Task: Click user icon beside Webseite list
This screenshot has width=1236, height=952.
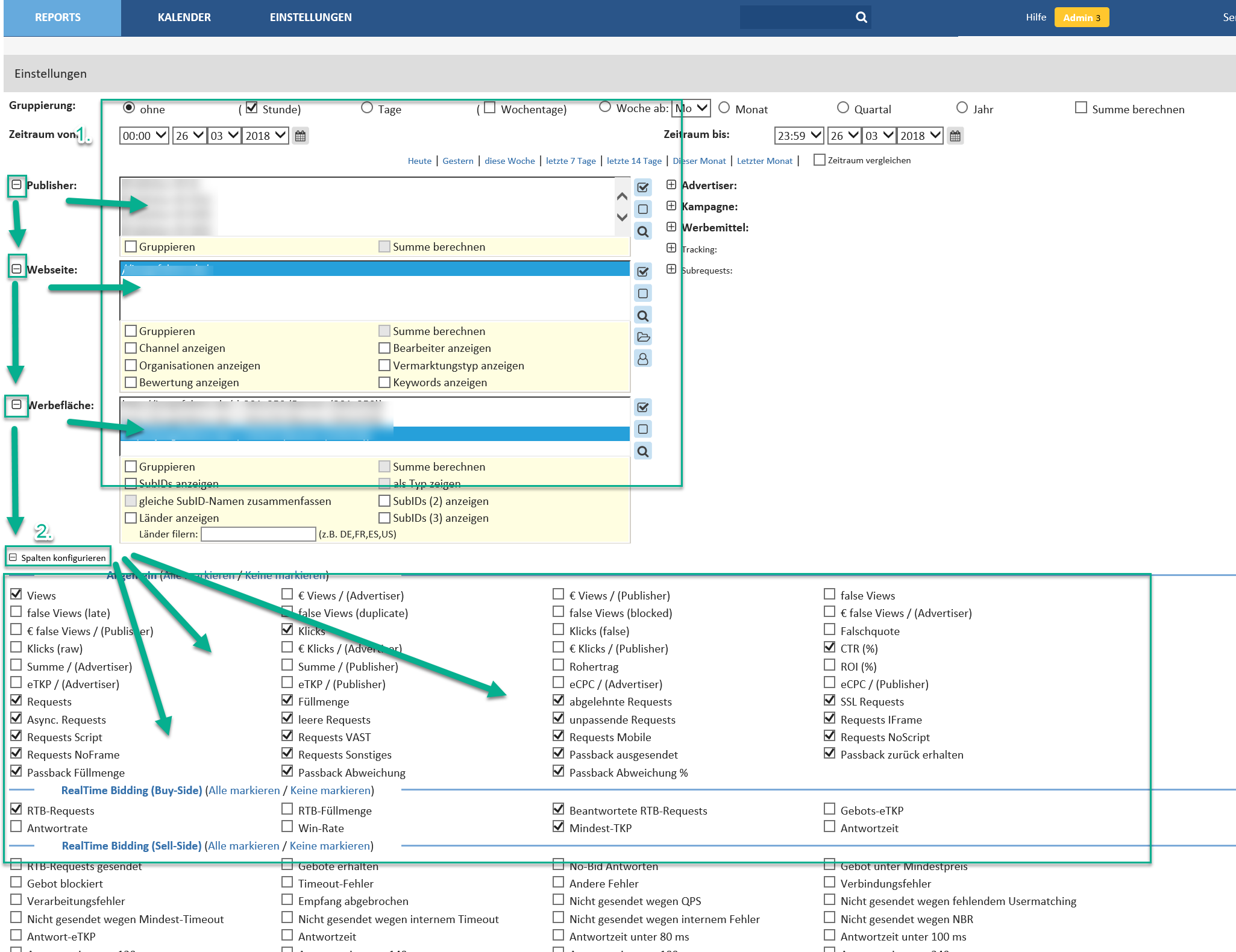Action: tap(643, 359)
